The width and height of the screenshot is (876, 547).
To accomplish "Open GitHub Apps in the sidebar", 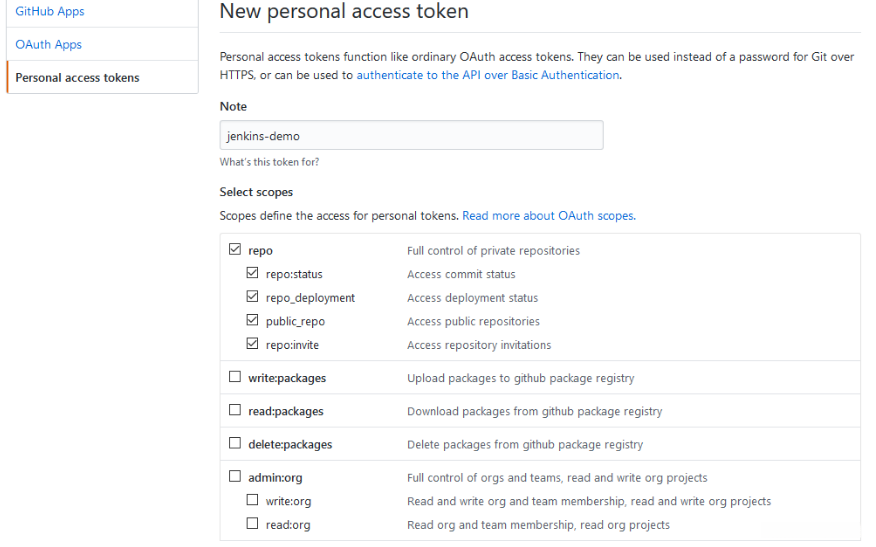I will pos(50,11).
